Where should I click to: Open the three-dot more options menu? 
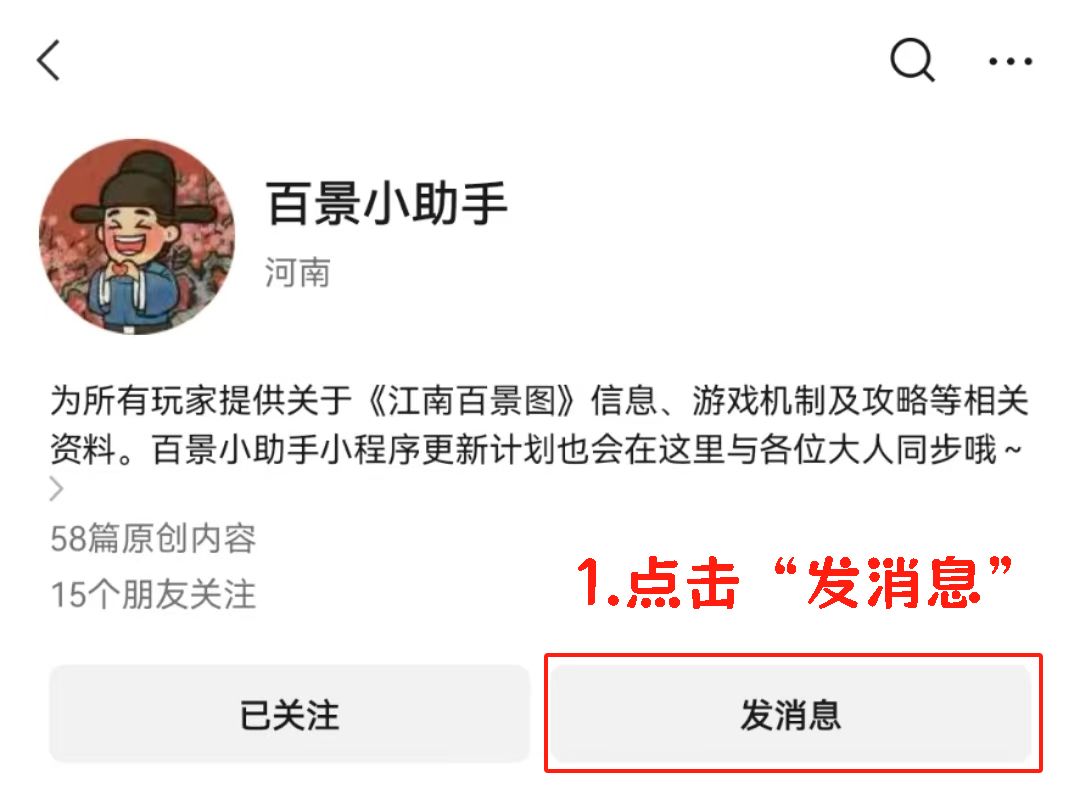[1010, 61]
